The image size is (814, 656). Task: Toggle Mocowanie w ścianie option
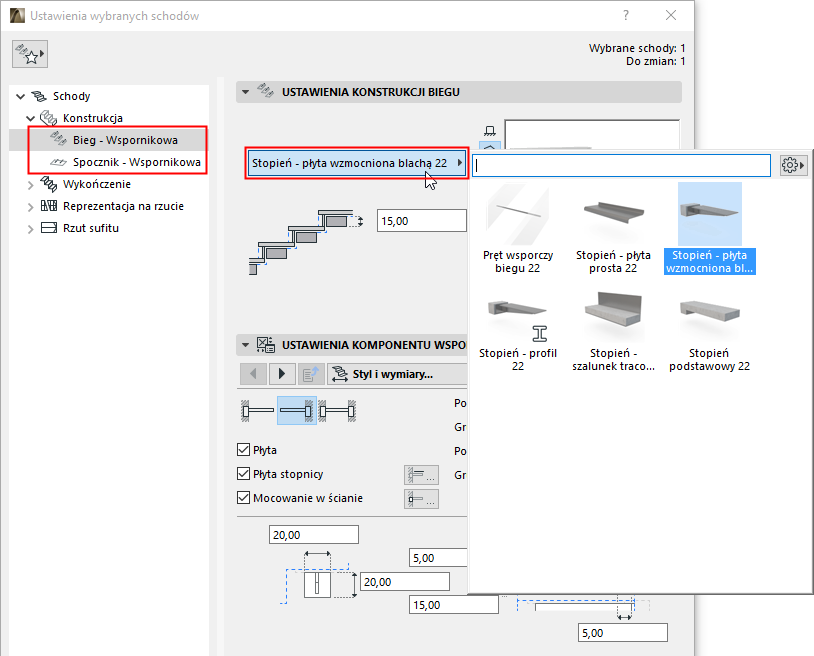tap(245, 497)
